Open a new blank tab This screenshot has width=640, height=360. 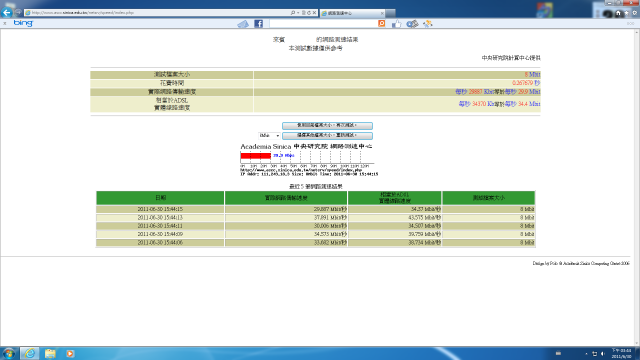click(x=391, y=13)
